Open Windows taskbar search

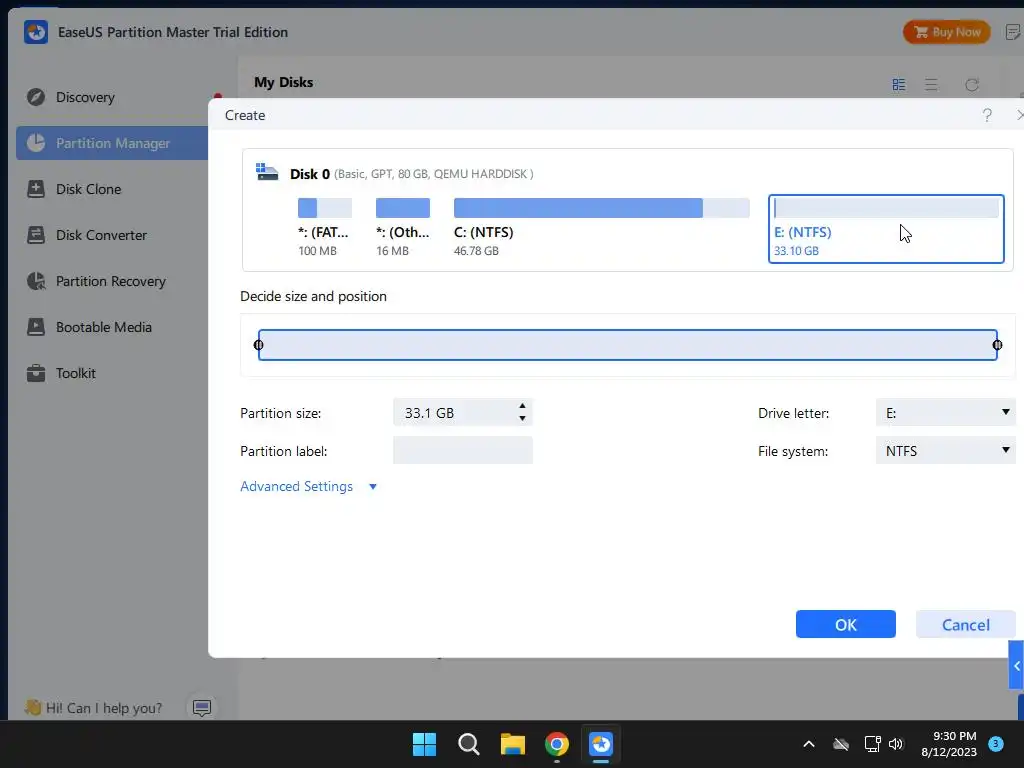[x=468, y=744]
